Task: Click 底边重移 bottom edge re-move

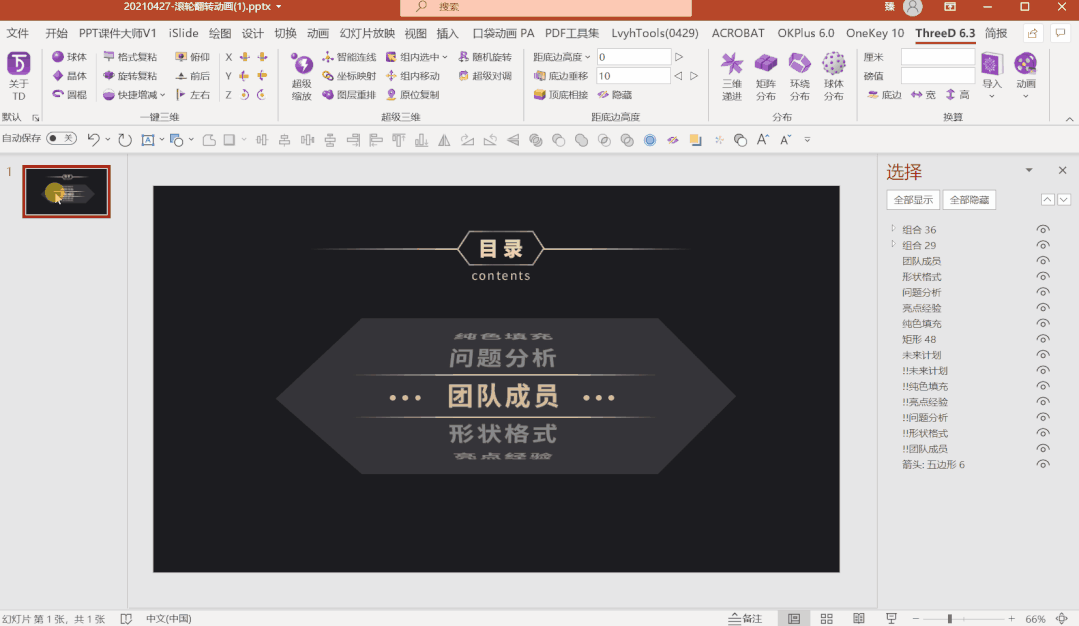Action: [561, 76]
